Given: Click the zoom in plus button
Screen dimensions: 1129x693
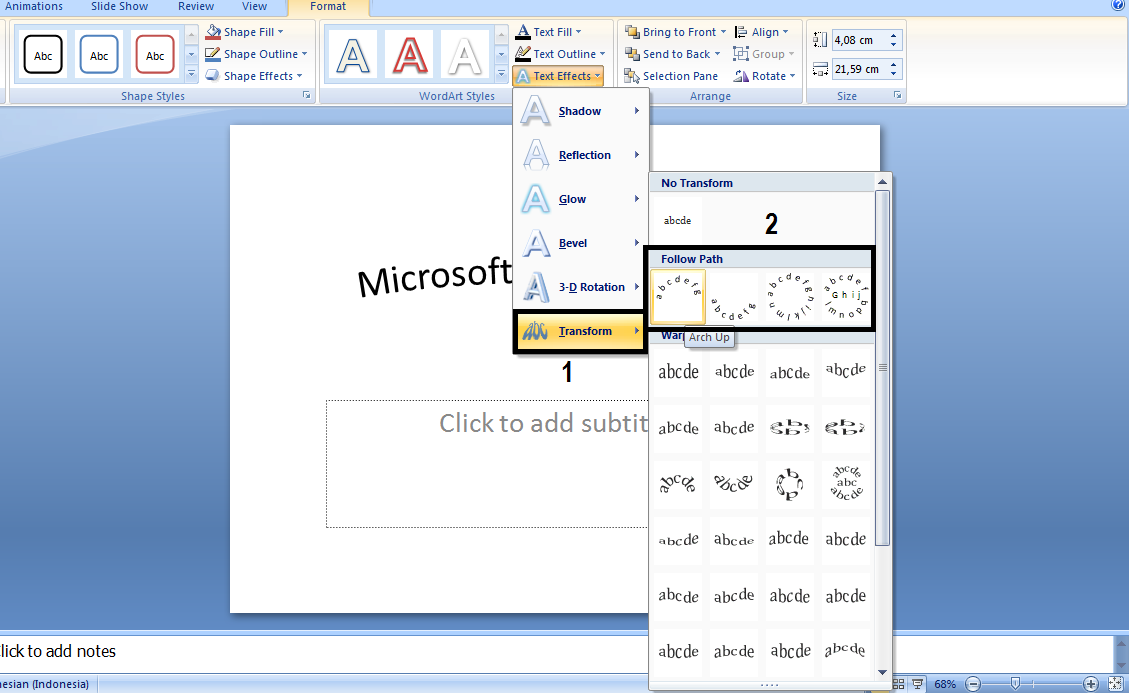Looking at the screenshot, I should [1091, 684].
